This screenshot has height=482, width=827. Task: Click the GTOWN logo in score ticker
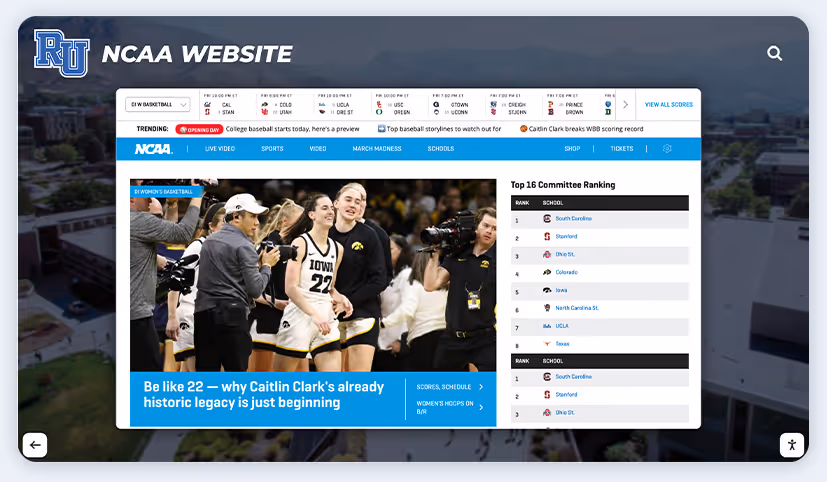pyautogui.click(x=436, y=105)
